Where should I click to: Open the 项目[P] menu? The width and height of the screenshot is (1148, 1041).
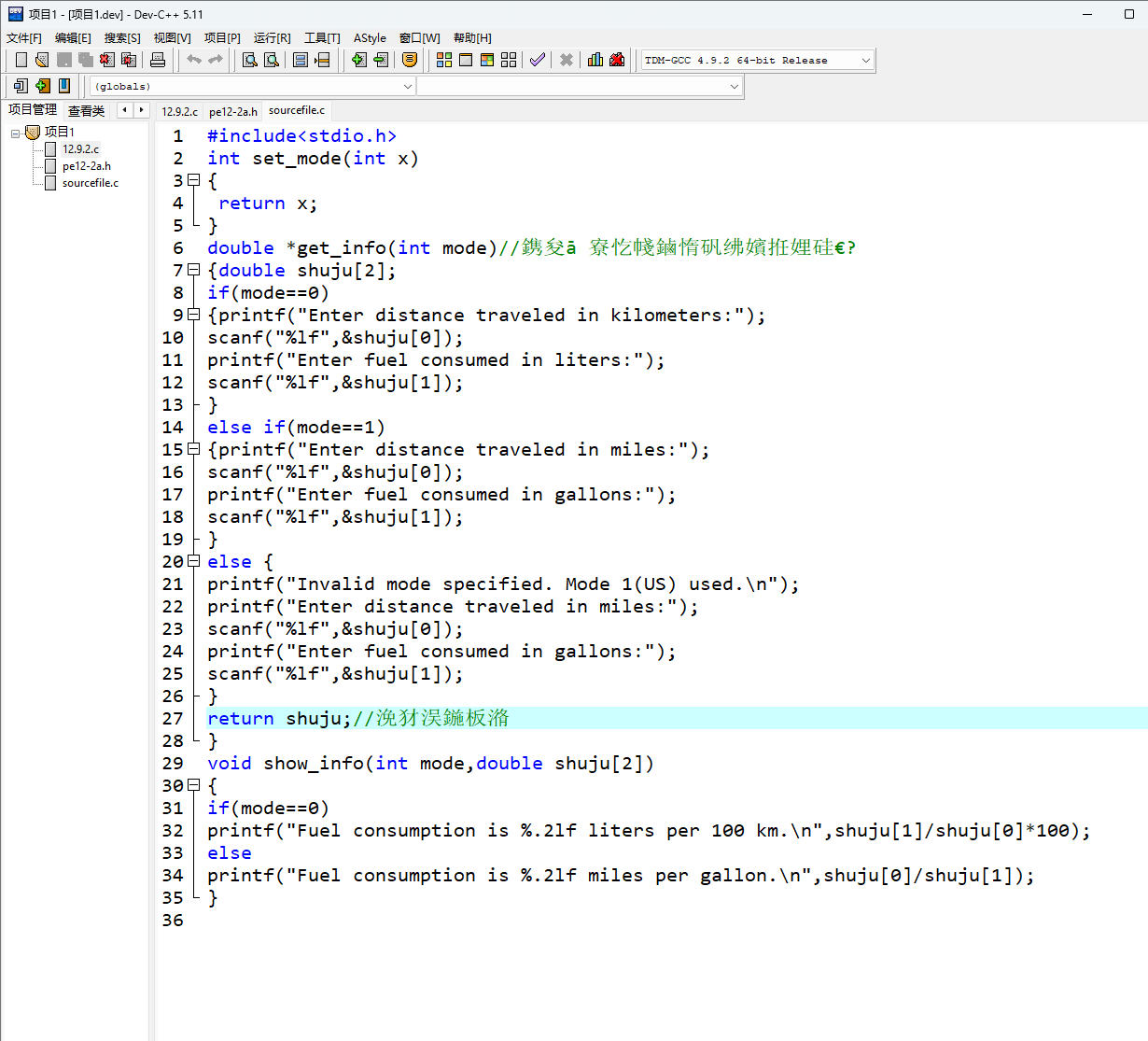pyautogui.click(x=222, y=37)
